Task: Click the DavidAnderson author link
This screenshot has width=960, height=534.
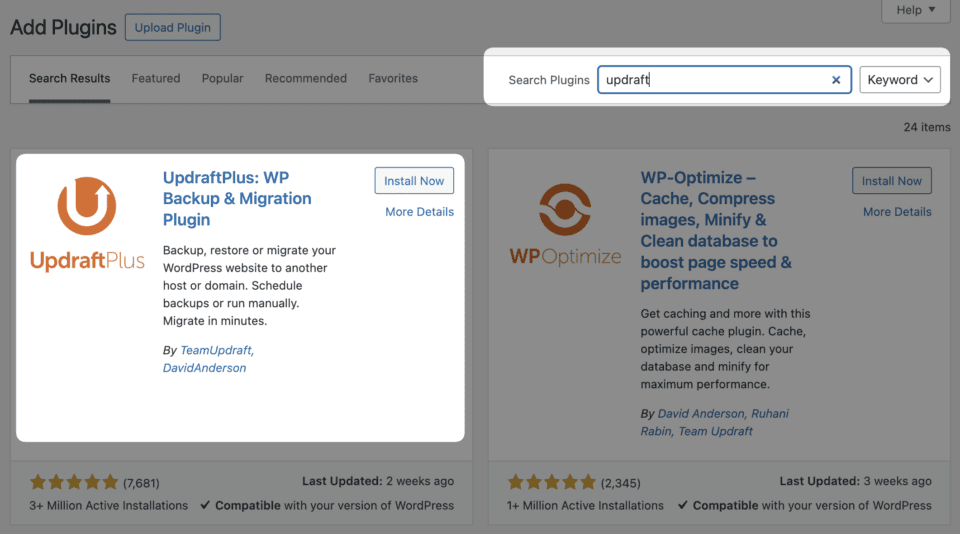Action: (204, 368)
